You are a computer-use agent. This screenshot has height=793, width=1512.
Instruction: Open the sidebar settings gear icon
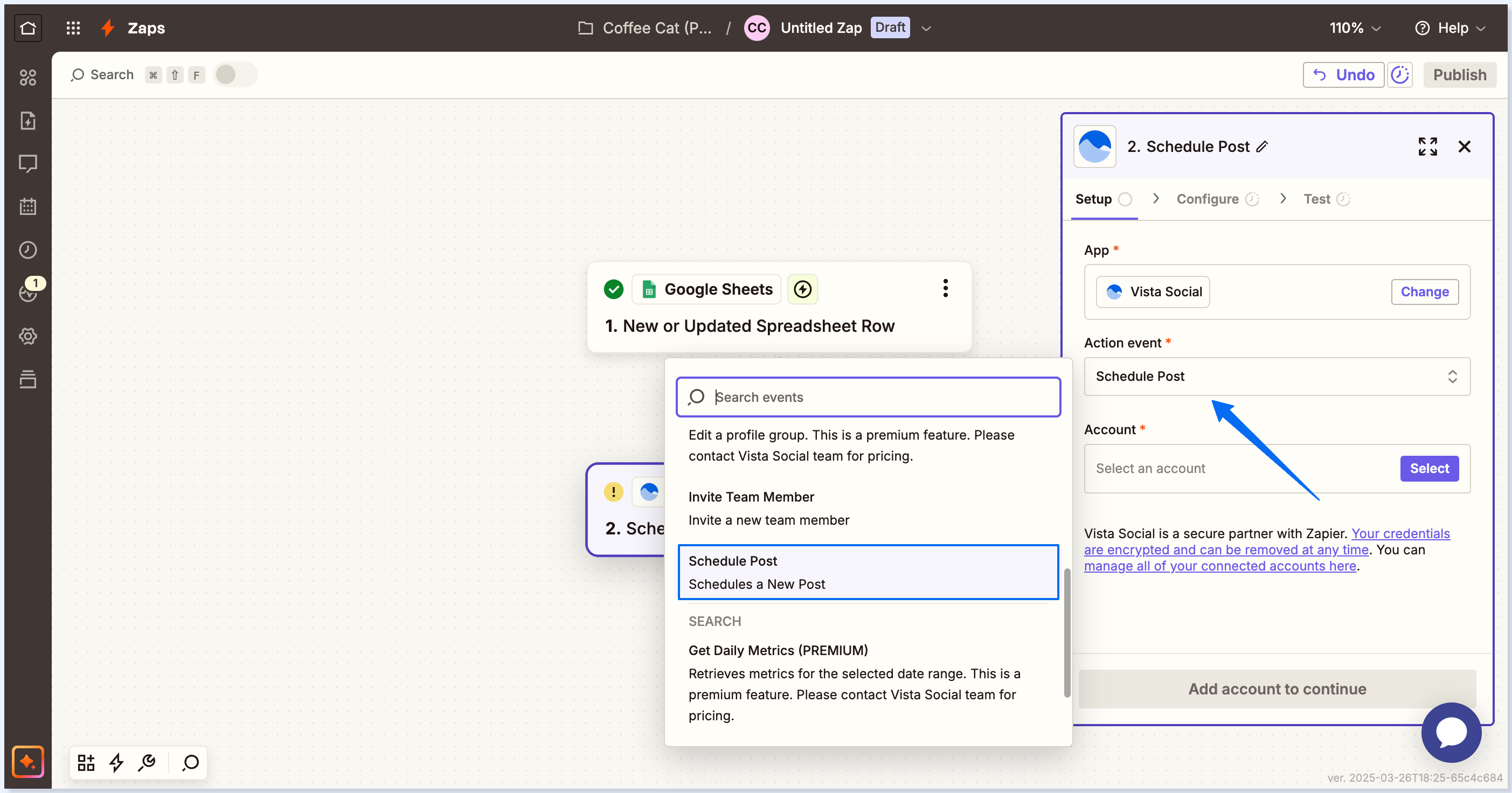pyautogui.click(x=27, y=336)
